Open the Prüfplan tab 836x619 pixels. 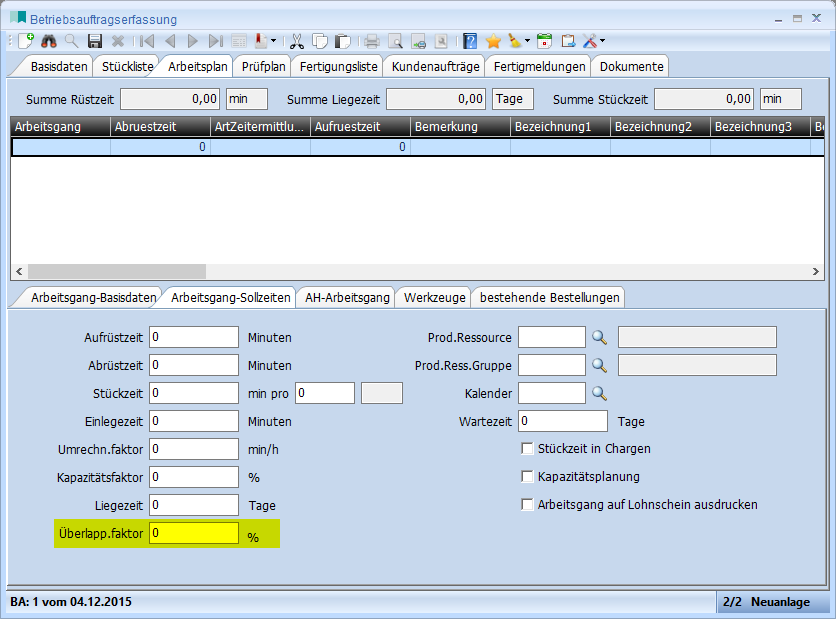click(x=263, y=67)
